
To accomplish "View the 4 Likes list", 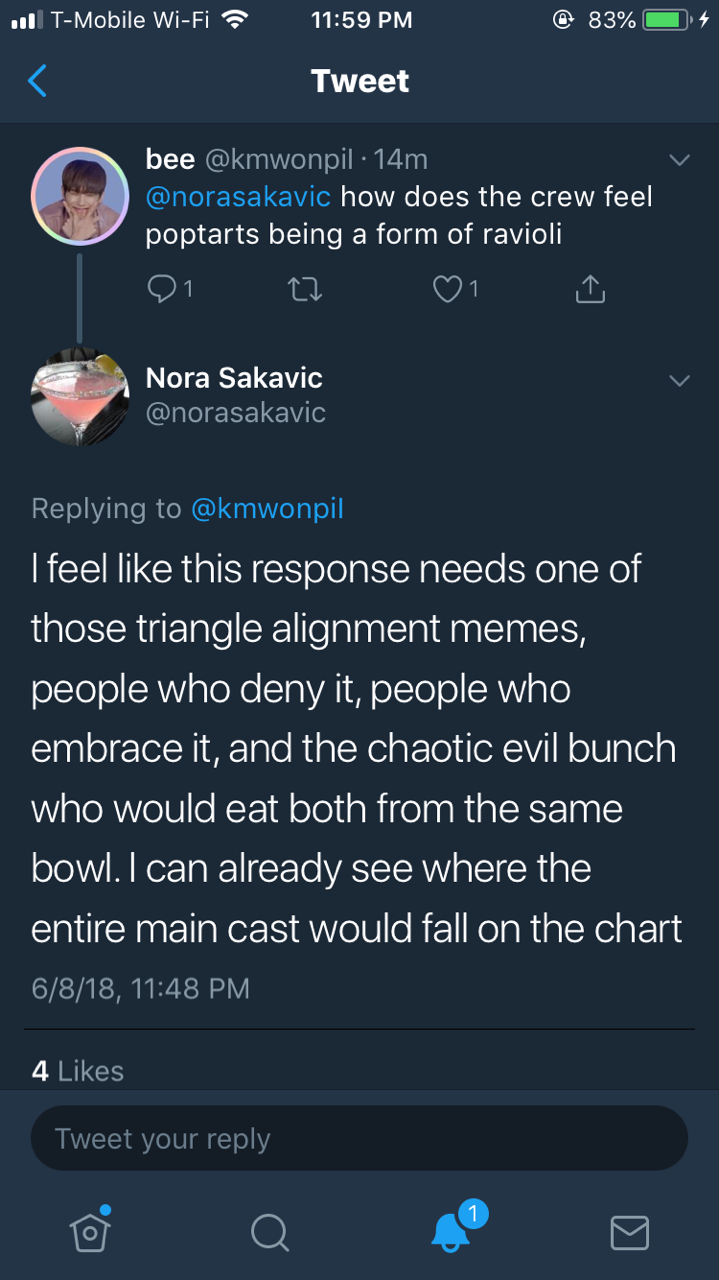I will (x=78, y=1071).
